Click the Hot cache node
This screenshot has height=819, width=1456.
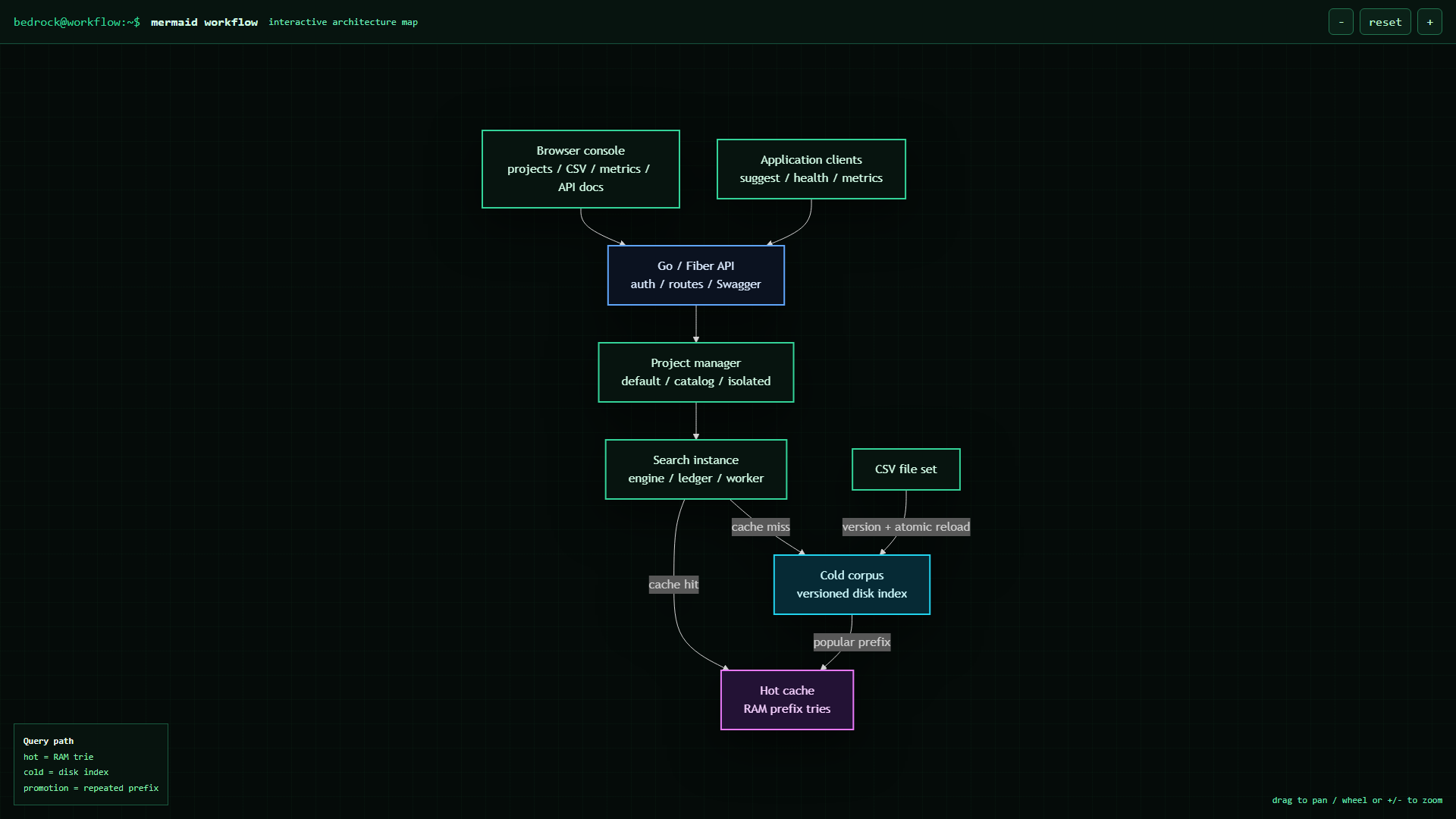(x=787, y=700)
